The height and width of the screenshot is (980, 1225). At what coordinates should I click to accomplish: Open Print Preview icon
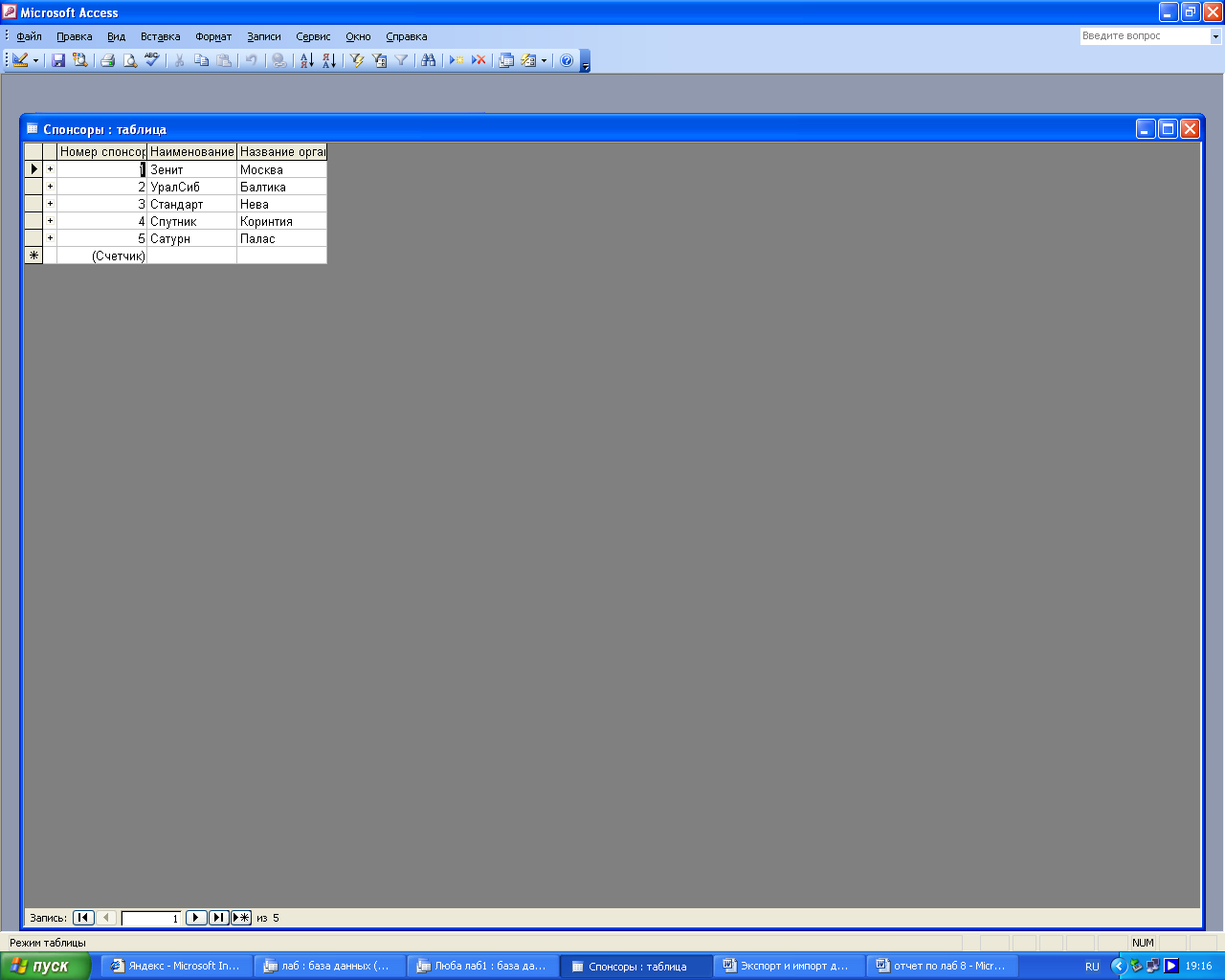(x=130, y=60)
